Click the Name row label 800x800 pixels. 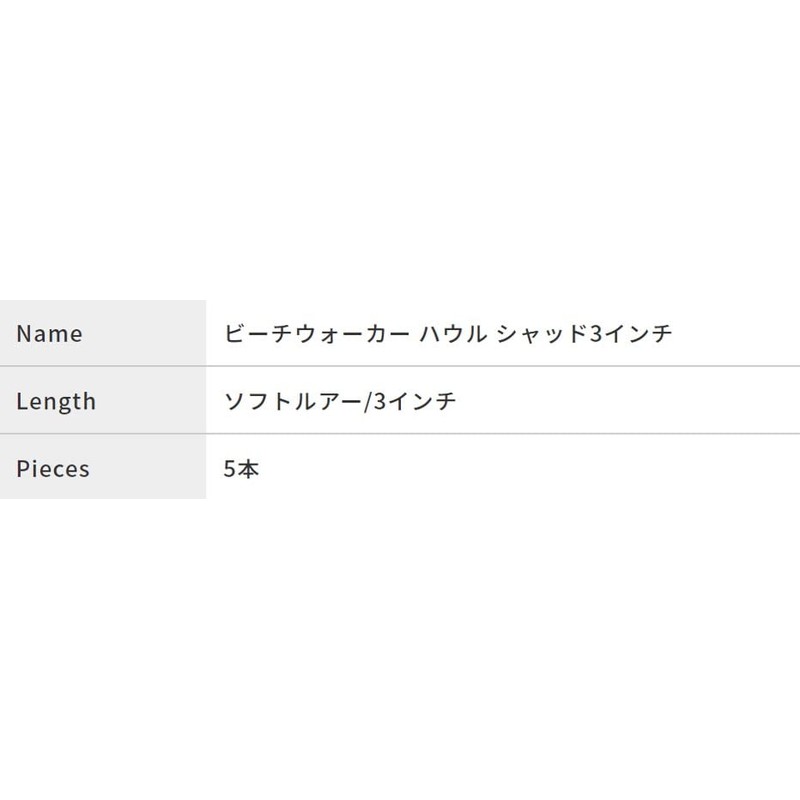tap(49, 334)
